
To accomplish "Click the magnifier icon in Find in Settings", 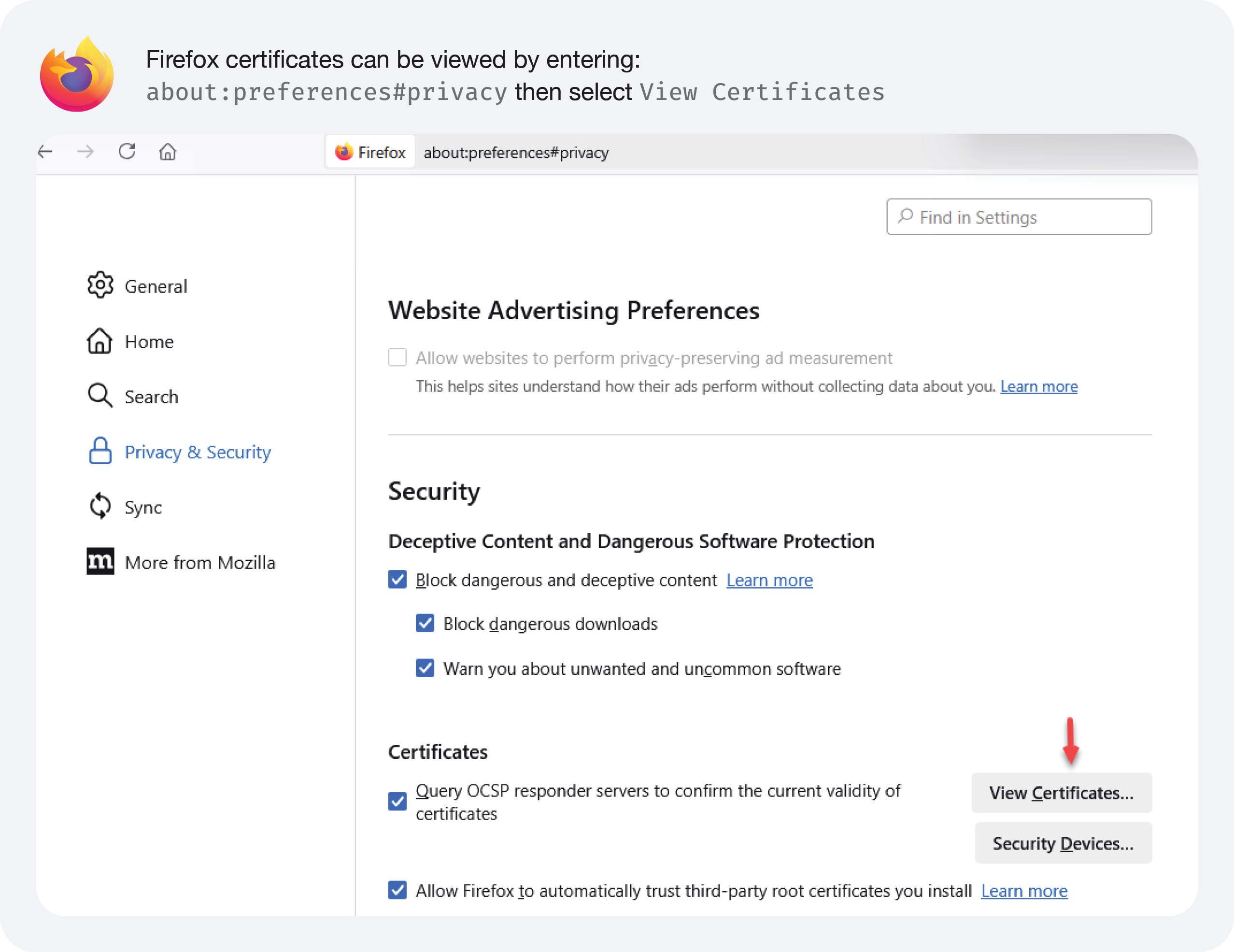I will click(x=906, y=216).
